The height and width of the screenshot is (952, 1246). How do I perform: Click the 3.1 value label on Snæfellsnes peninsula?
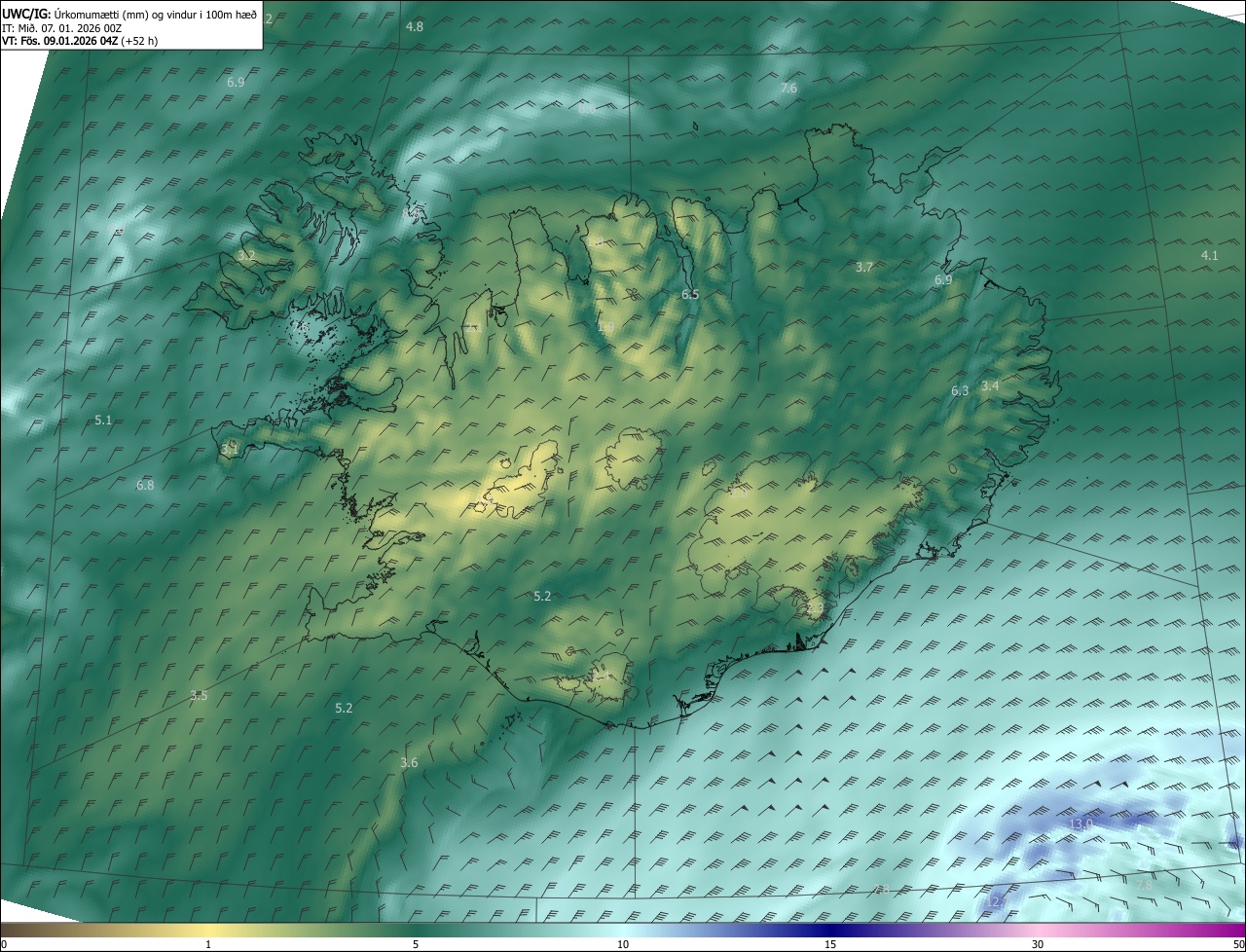(x=230, y=450)
